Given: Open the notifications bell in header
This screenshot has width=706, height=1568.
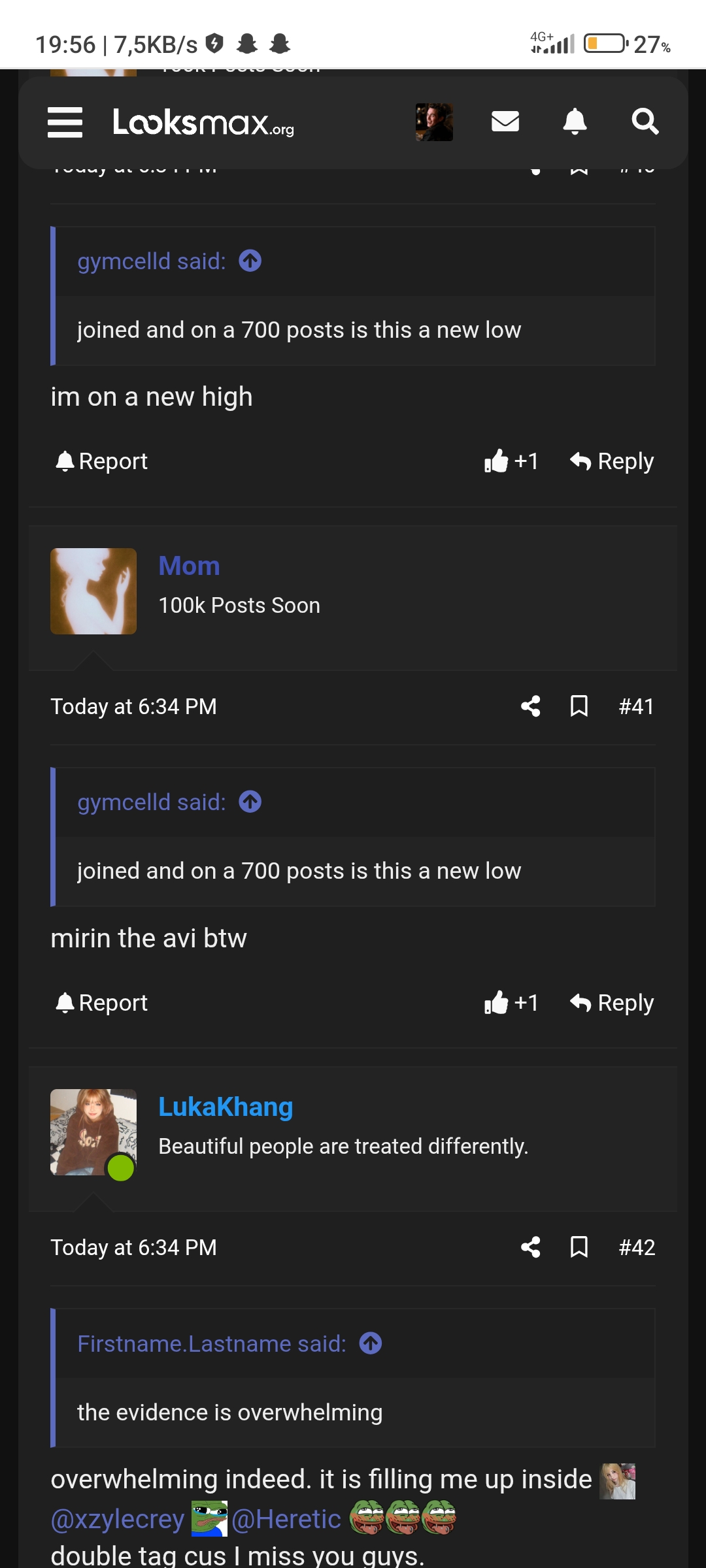Looking at the screenshot, I should pyautogui.click(x=575, y=122).
